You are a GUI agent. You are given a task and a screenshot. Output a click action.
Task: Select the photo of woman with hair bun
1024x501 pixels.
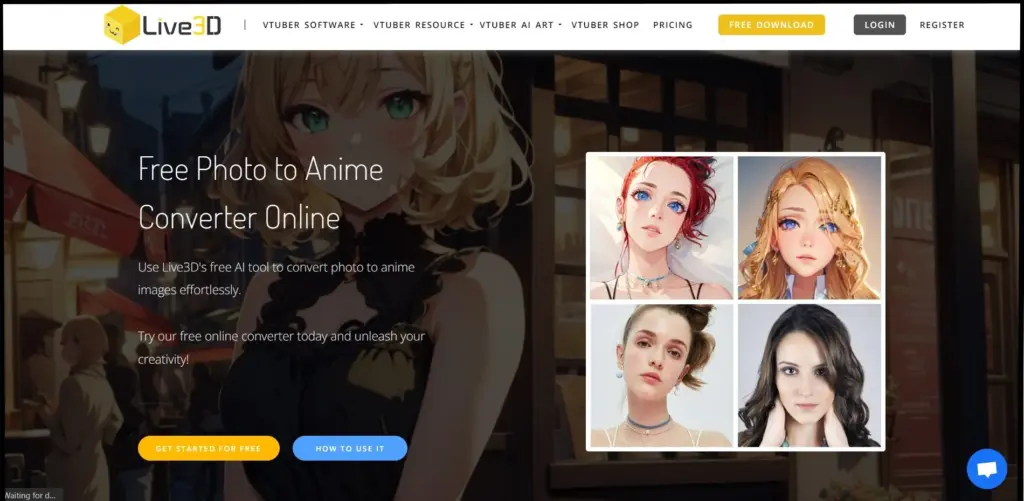coord(662,376)
